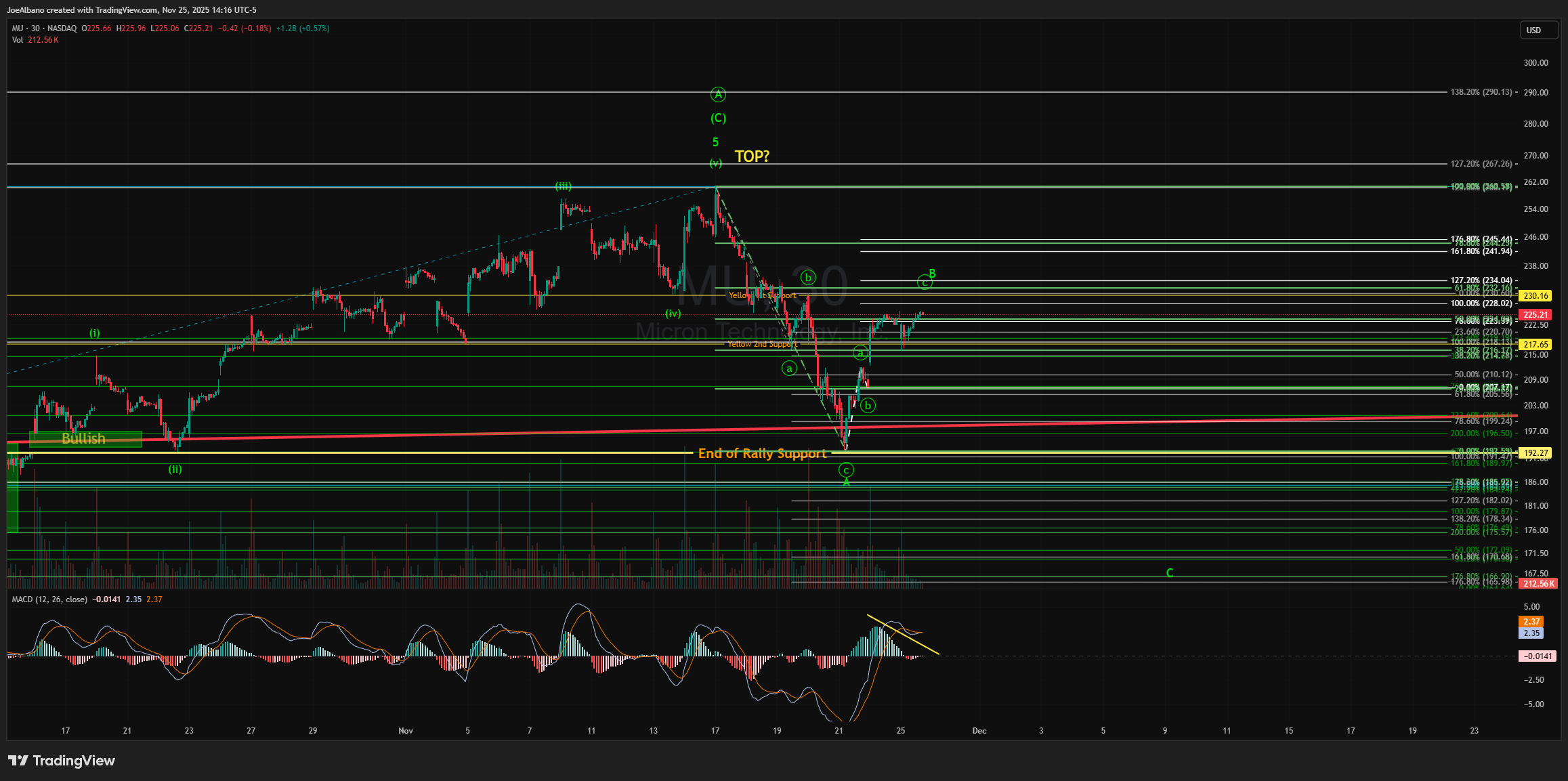Click the circled c label below End of Rally Support
The image size is (1568, 781).
pyautogui.click(x=846, y=470)
